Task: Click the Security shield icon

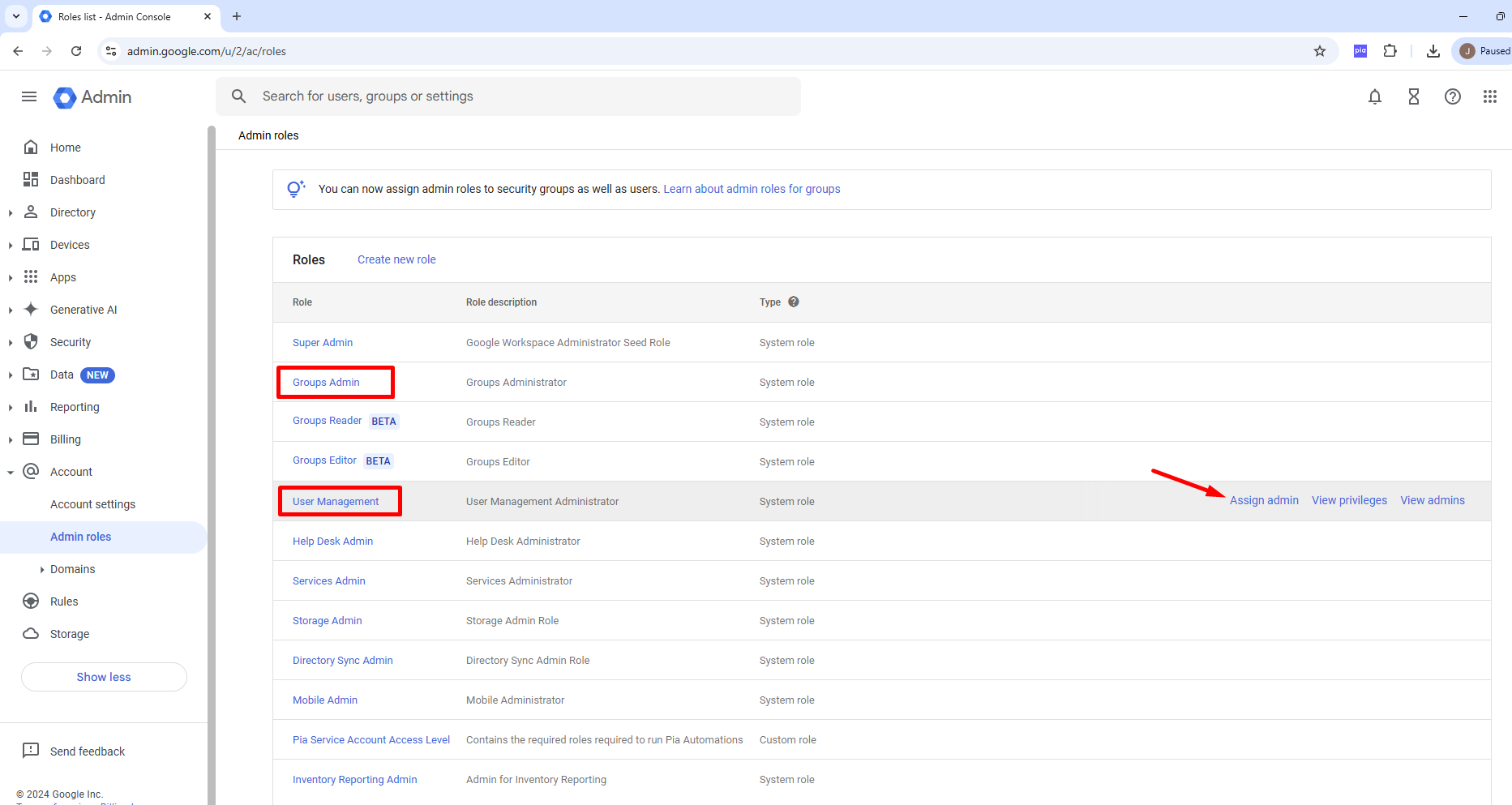Action: tap(31, 341)
